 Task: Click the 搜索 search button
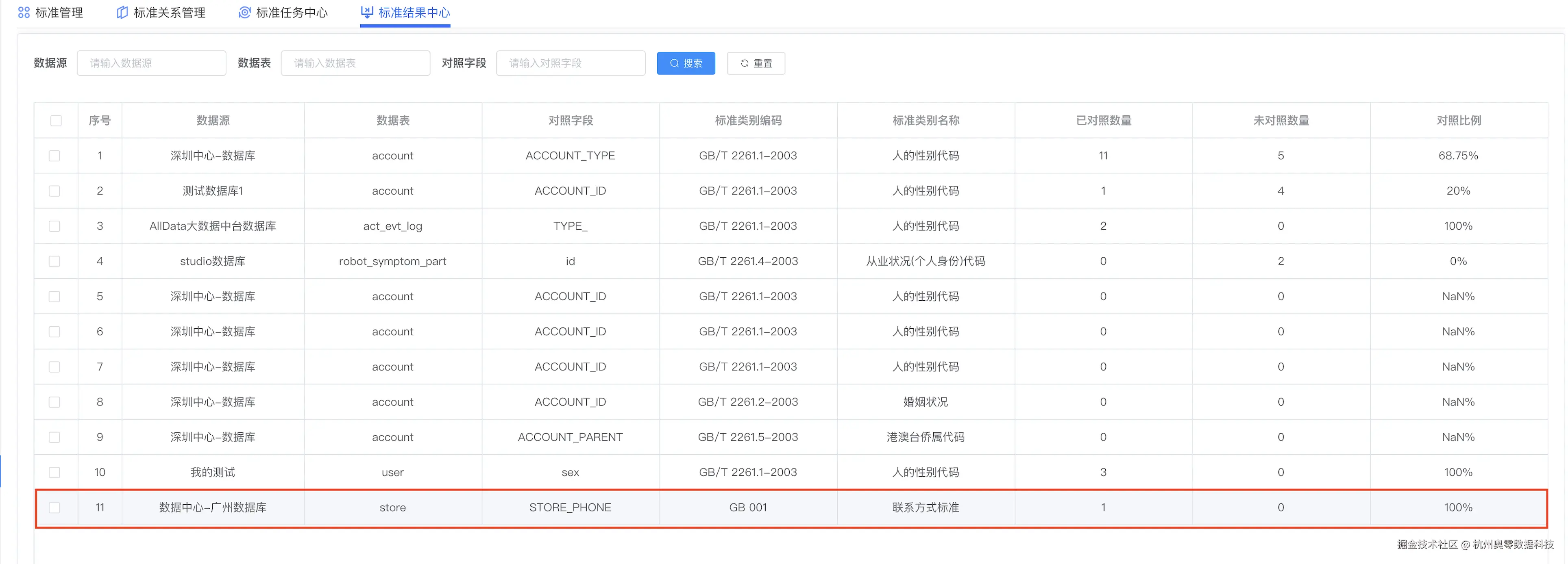click(686, 63)
